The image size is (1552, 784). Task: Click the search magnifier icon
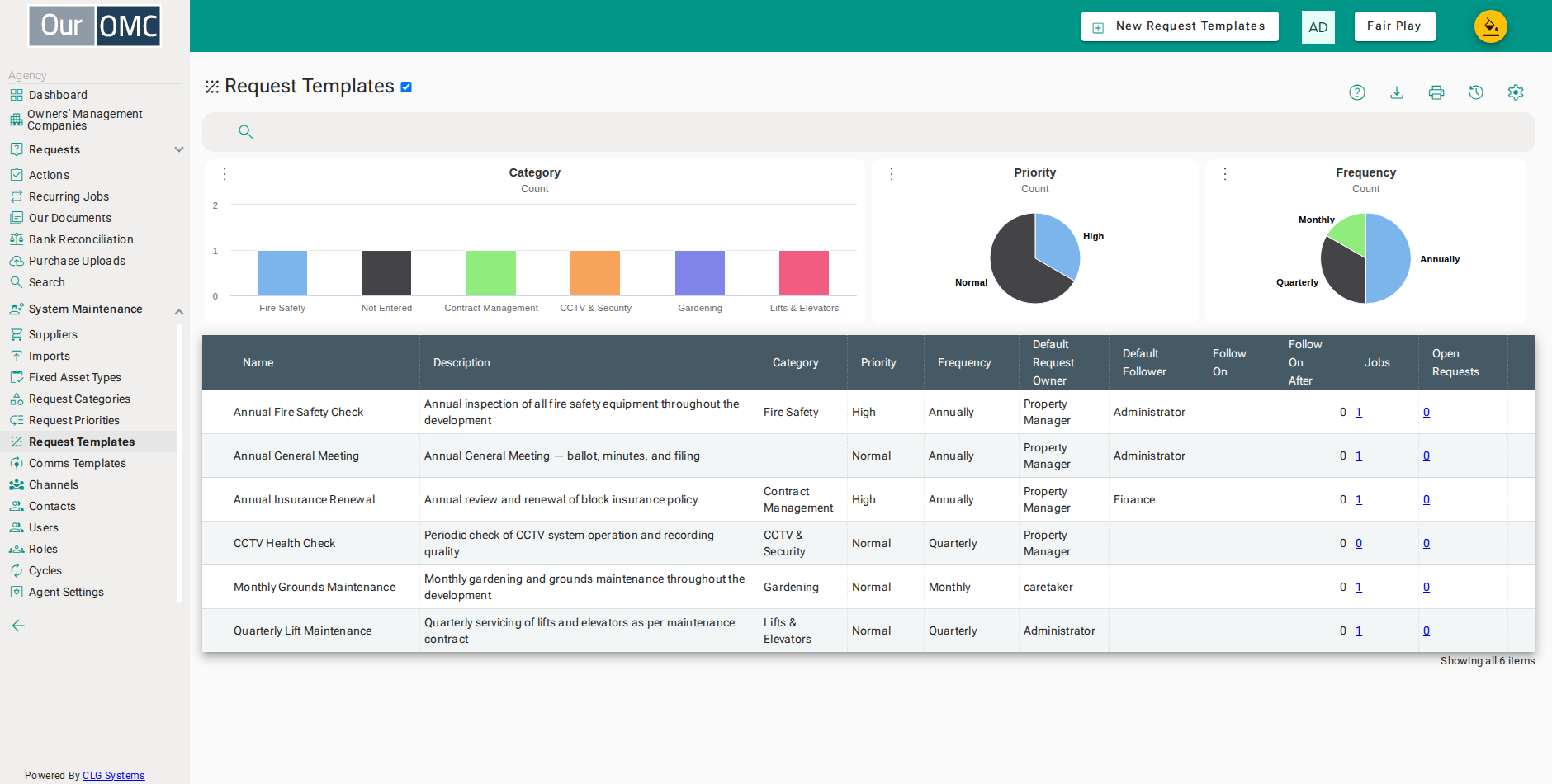(x=245, y=131)
